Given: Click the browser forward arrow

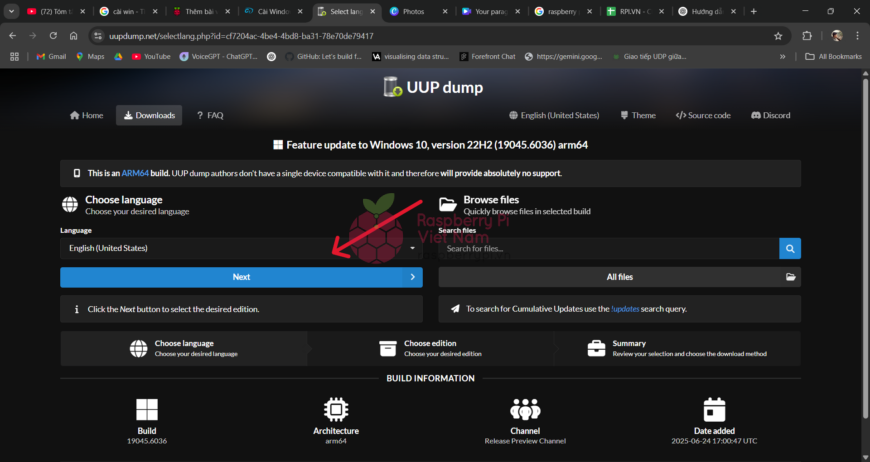Looking at the screenshot, I should [x=33, y=35].
